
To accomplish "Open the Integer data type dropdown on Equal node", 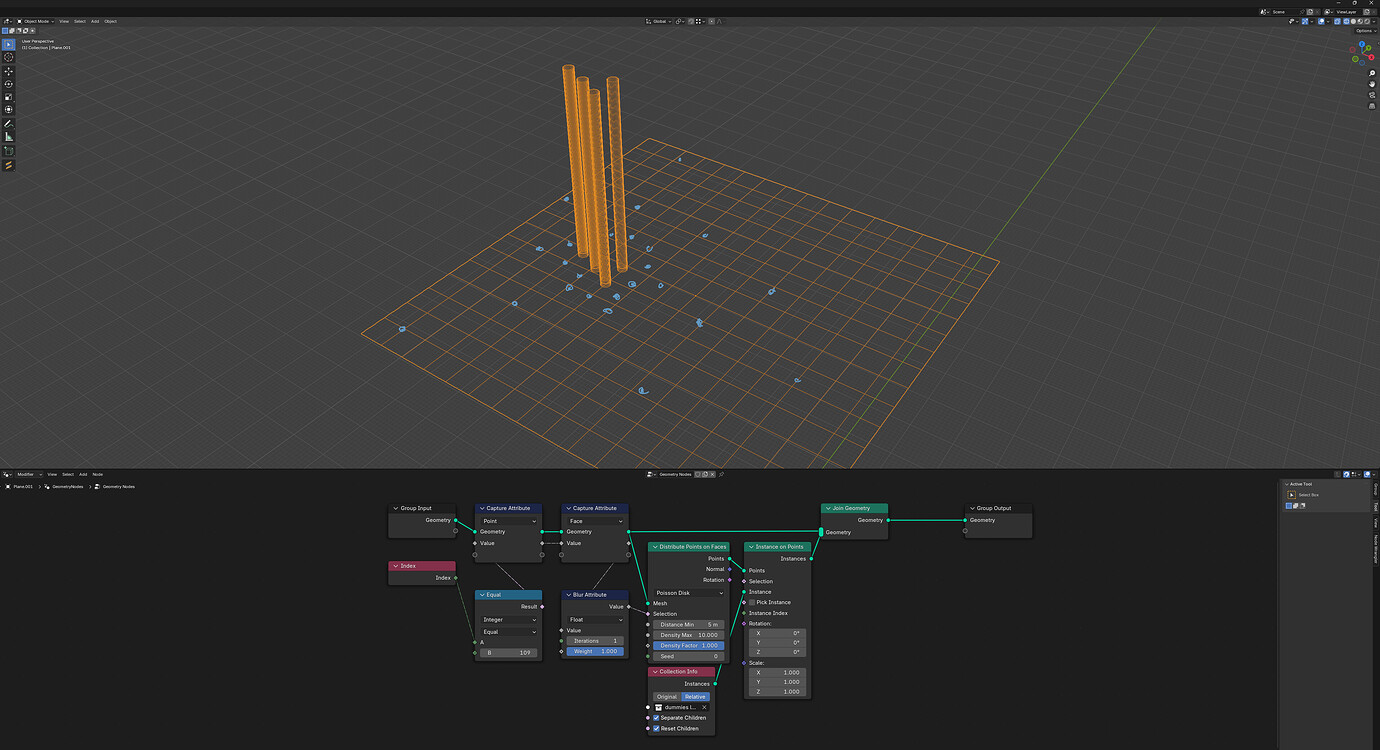I will [510, 620].
